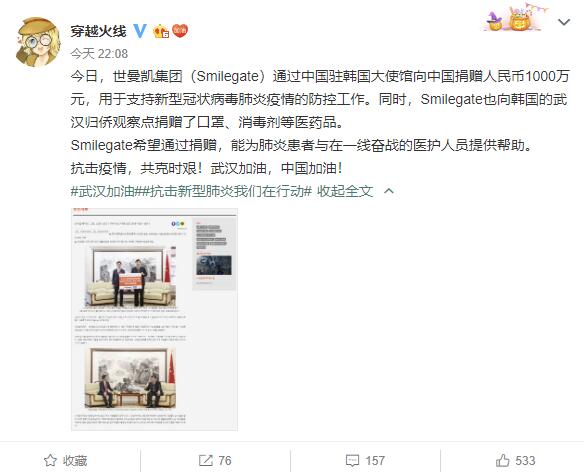
Task: Click the membership crown badge icon
Action: point(161,31)
